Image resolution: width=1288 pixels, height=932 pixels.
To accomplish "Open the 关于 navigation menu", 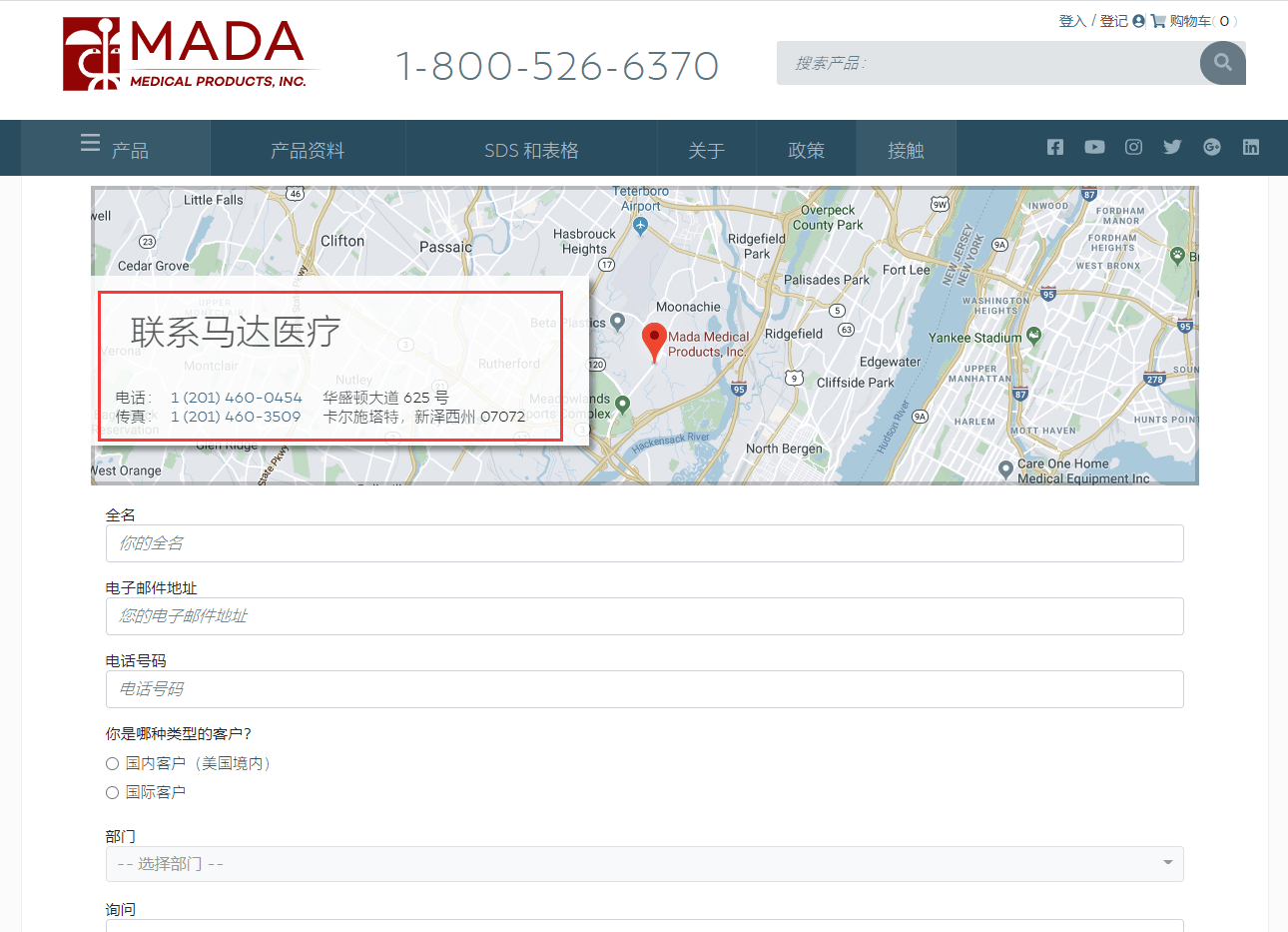I will click(706, 149).
